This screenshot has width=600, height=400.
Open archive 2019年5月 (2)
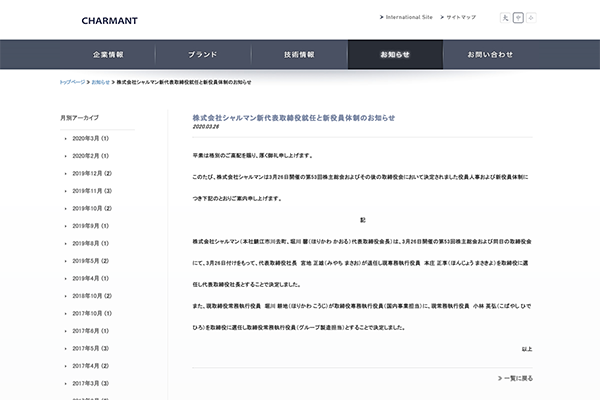tap(91, 261)
